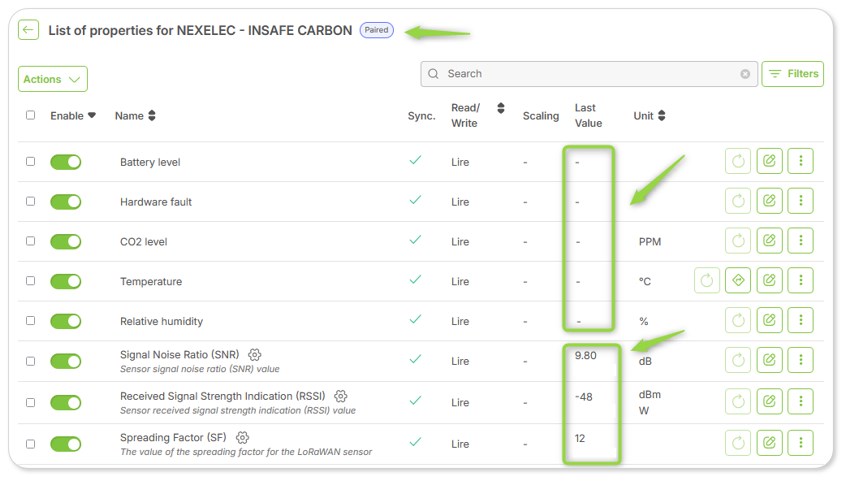The width and height of the screenshot is (845, 481).
Task: Edit the Relative humidity property
Action: coord(769,320)
